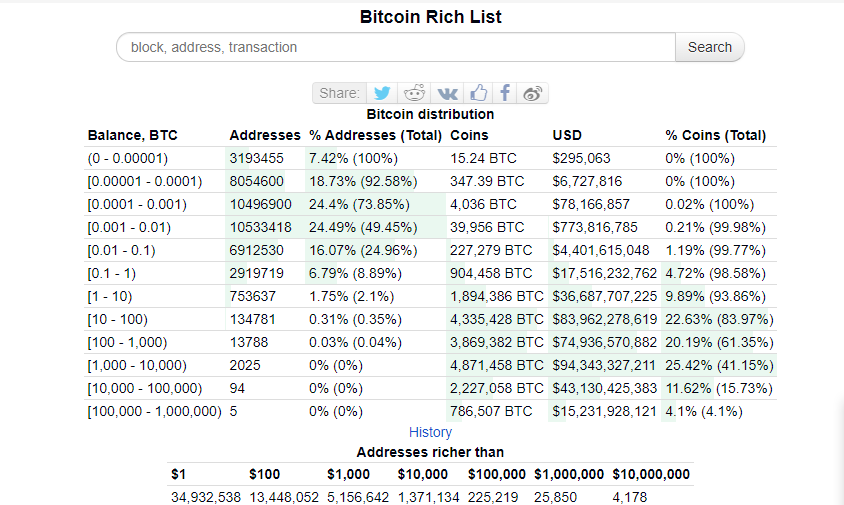Select the USD column header

click(x=567, y=135)
